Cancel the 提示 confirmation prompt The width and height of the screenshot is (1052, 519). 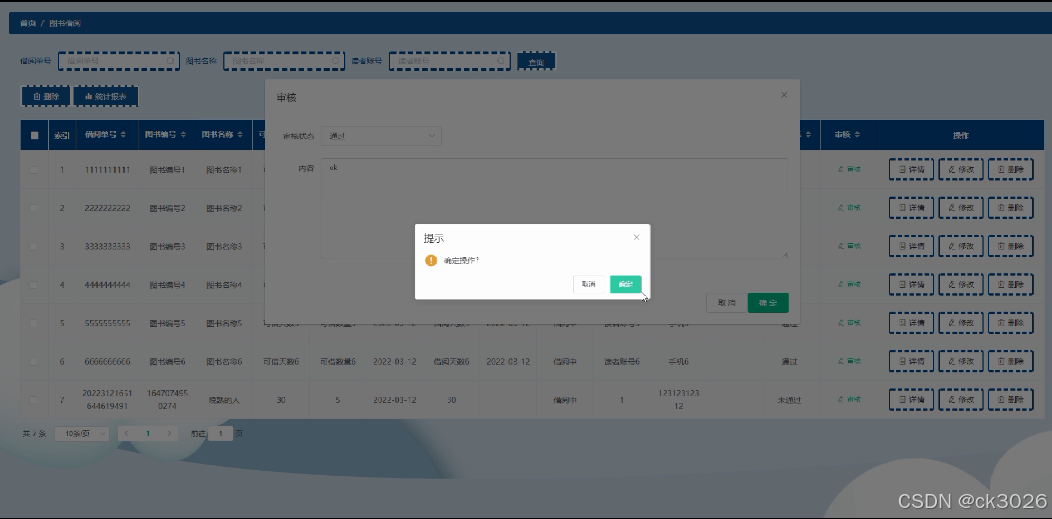pos(588,284)
